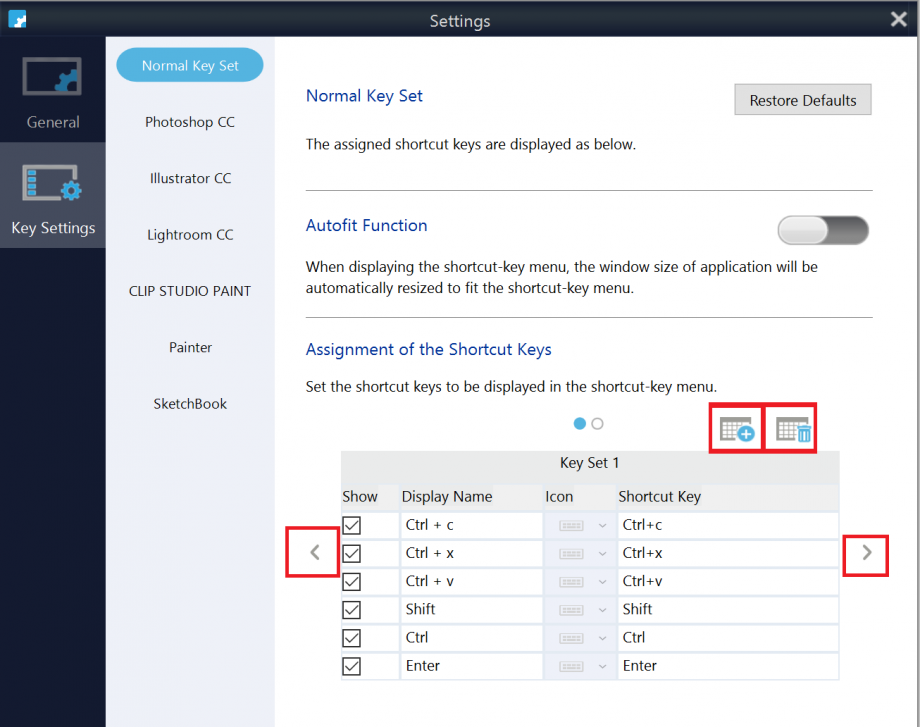This screenshot has width=920, height=727.
Task: Click the 'Key Set 1' table title
Action: pyautogui.click(x=589, y=463)
